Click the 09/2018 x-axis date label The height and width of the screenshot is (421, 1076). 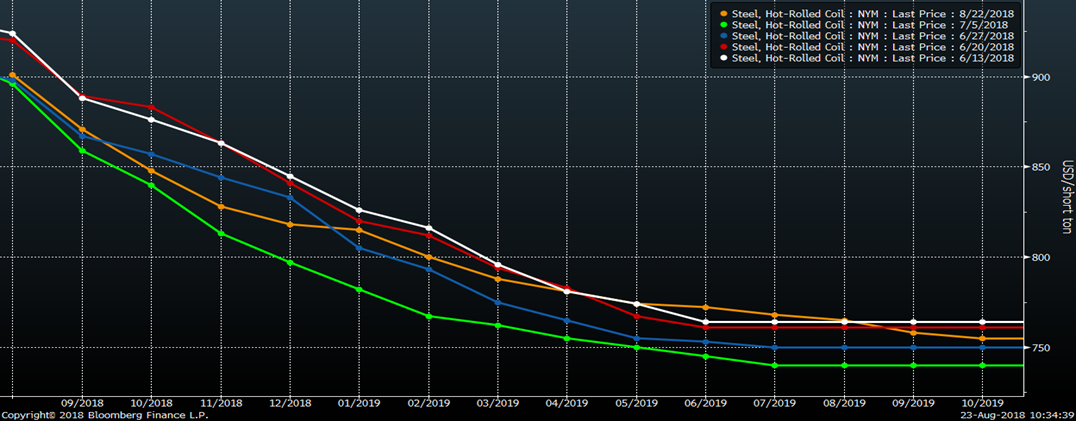point(83,403)
